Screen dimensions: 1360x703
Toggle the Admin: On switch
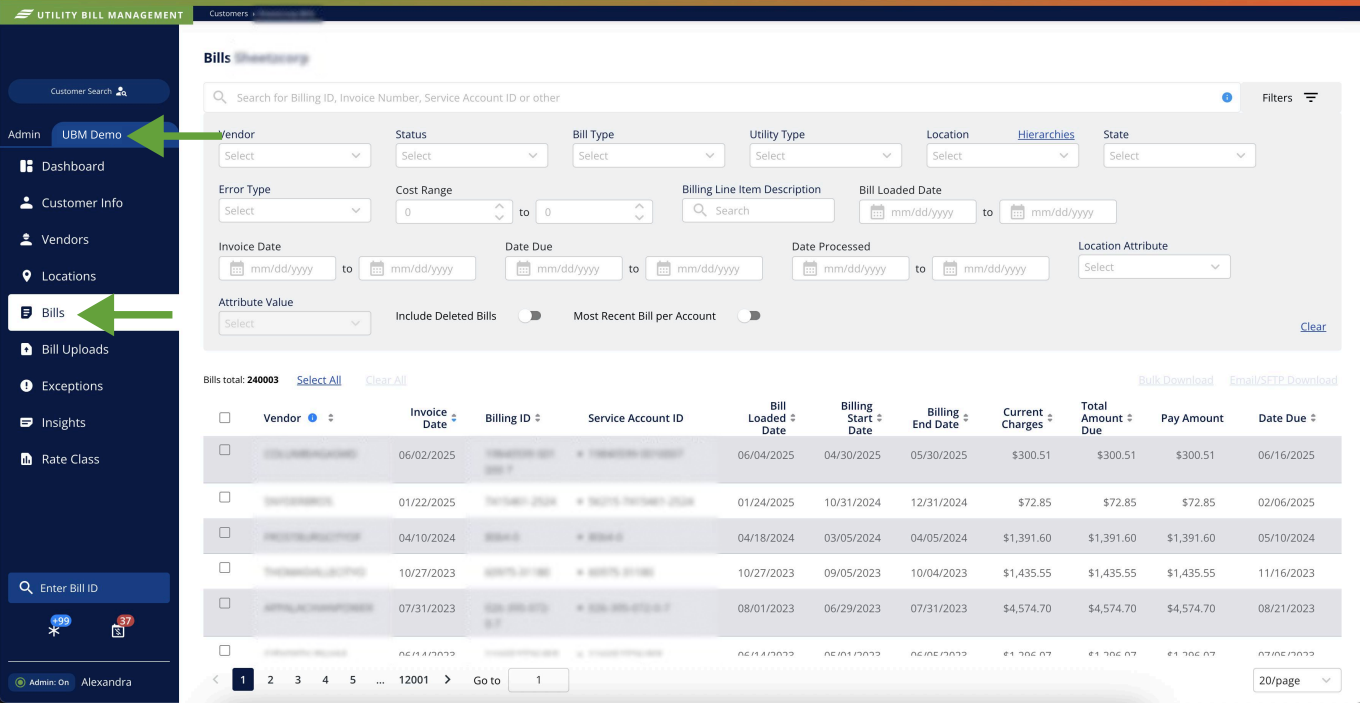(41, 682)
